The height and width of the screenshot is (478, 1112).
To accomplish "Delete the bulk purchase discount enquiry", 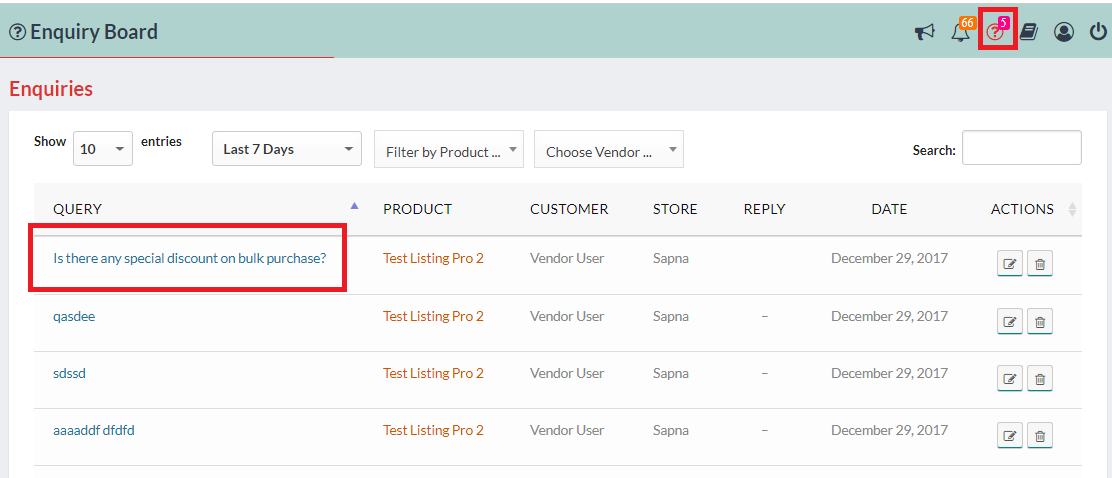I will [x=1040, y=264].
